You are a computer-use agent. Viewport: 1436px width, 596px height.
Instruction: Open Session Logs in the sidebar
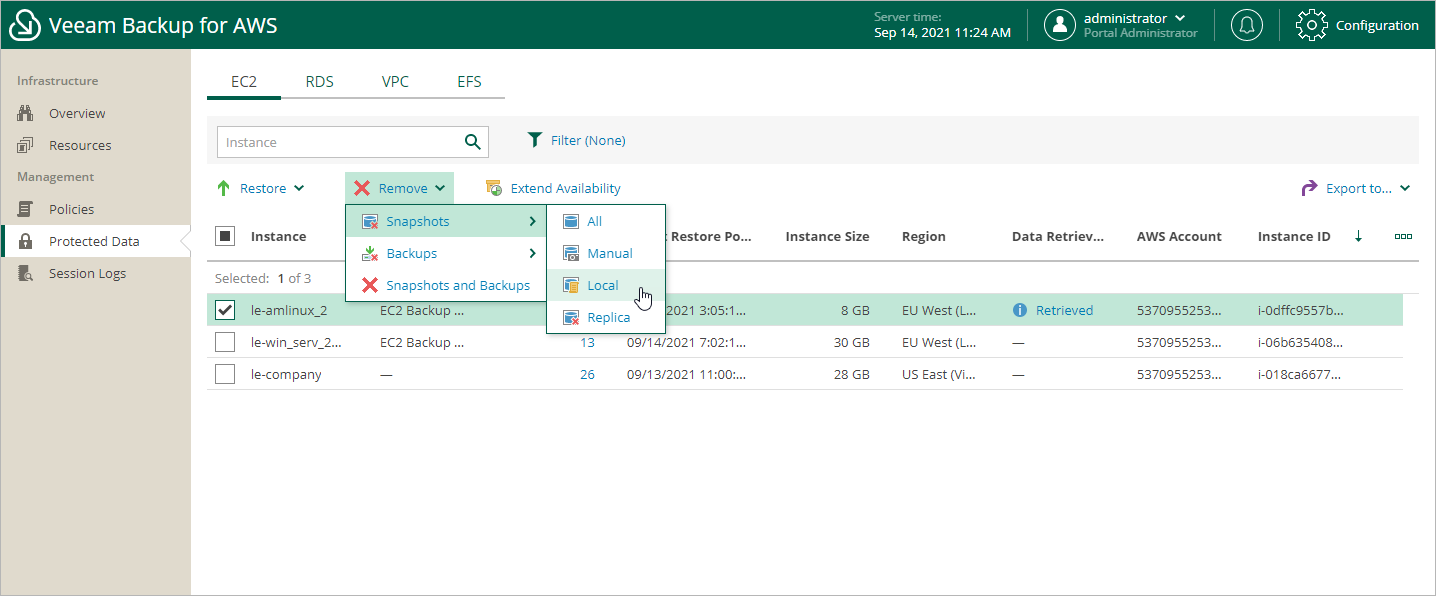click(x=87, y=273)
